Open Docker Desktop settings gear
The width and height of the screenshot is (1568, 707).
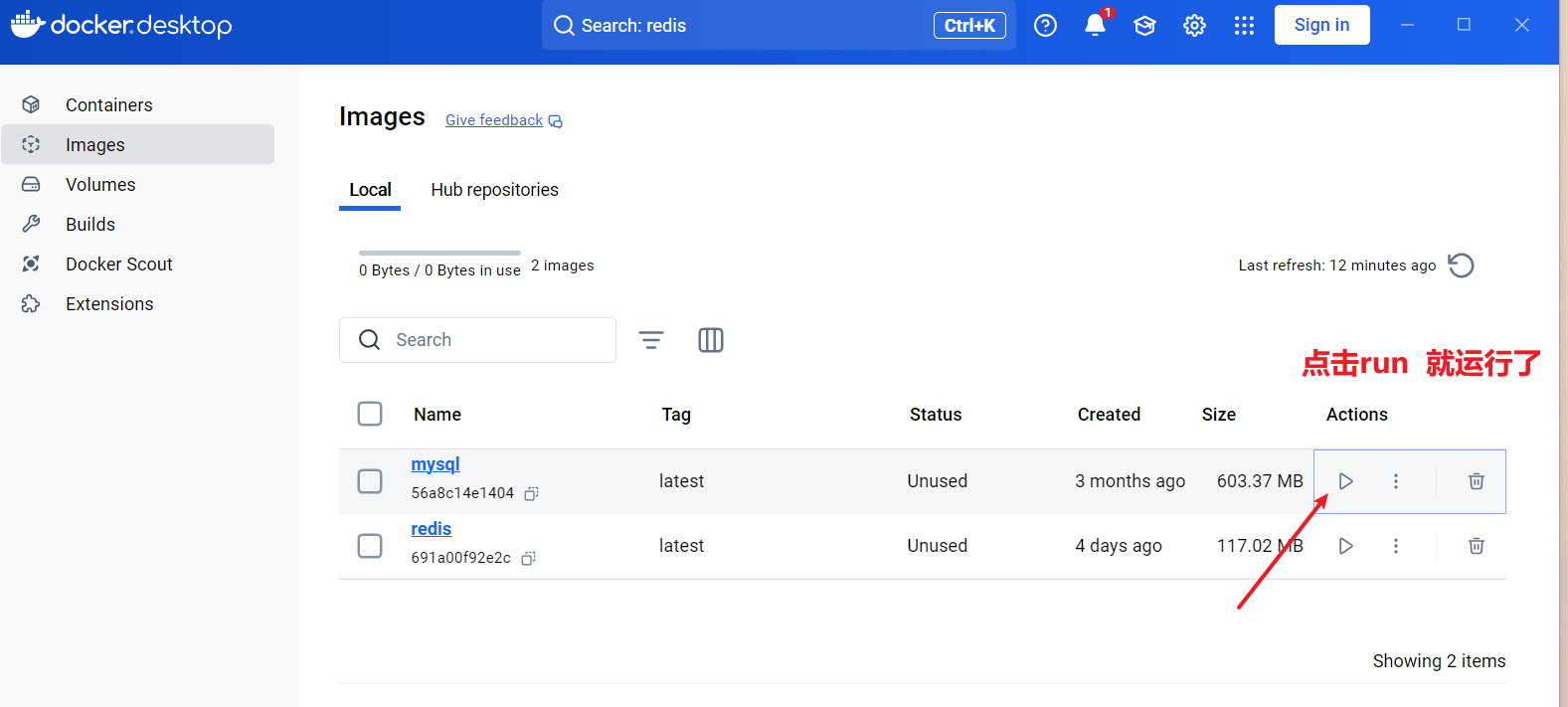point(1194,25)
